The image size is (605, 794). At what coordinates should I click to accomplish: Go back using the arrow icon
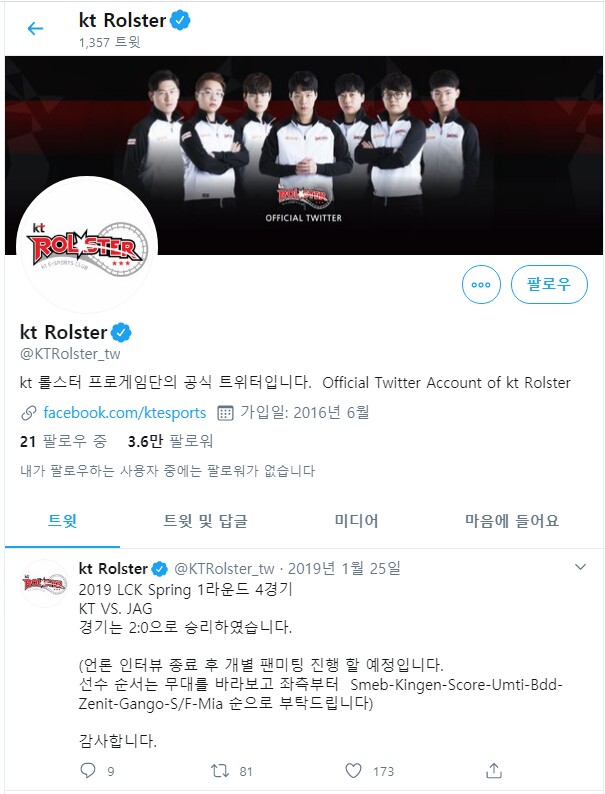pos(35,28)
